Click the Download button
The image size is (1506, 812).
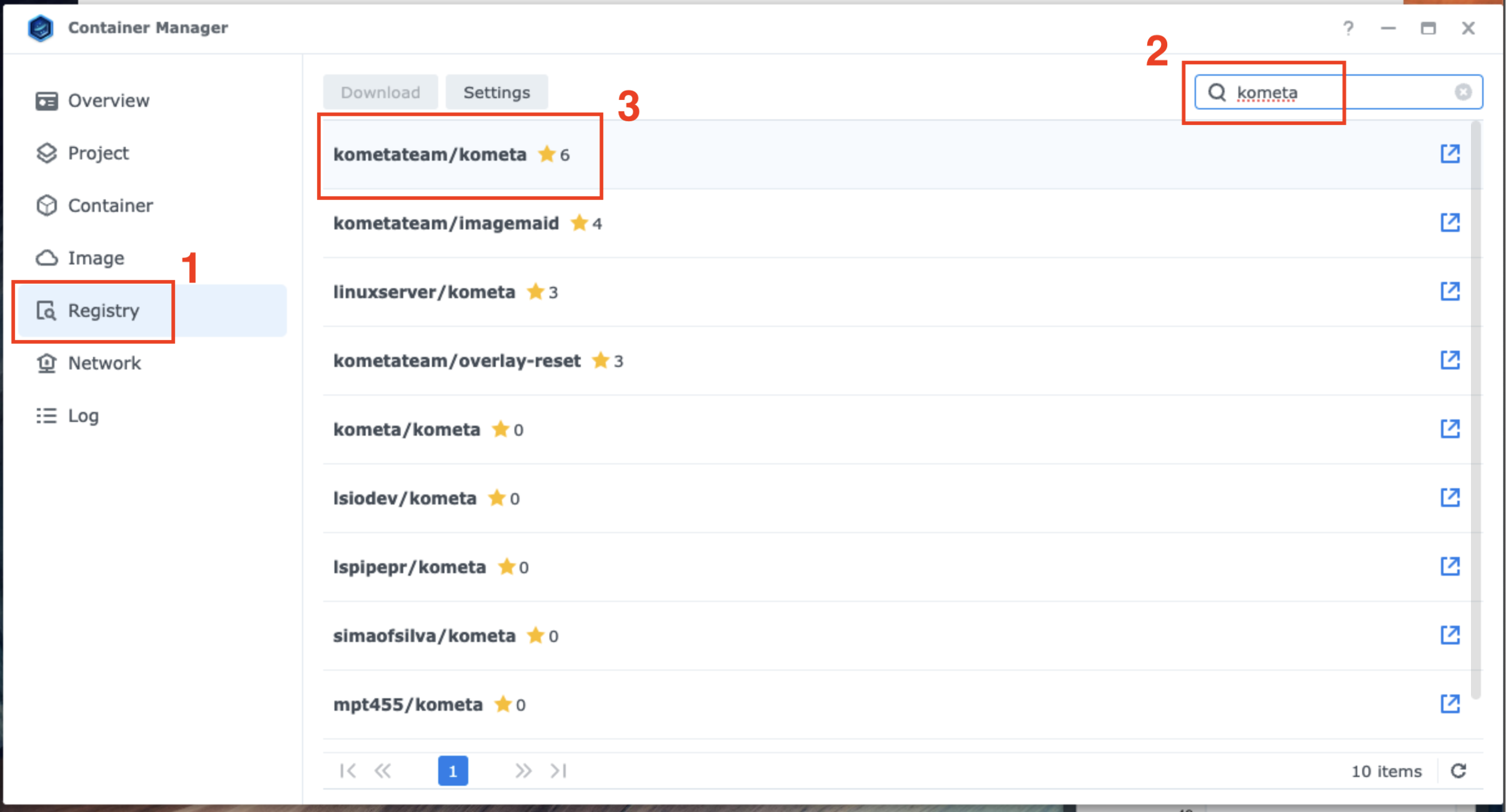click(380, 93)
